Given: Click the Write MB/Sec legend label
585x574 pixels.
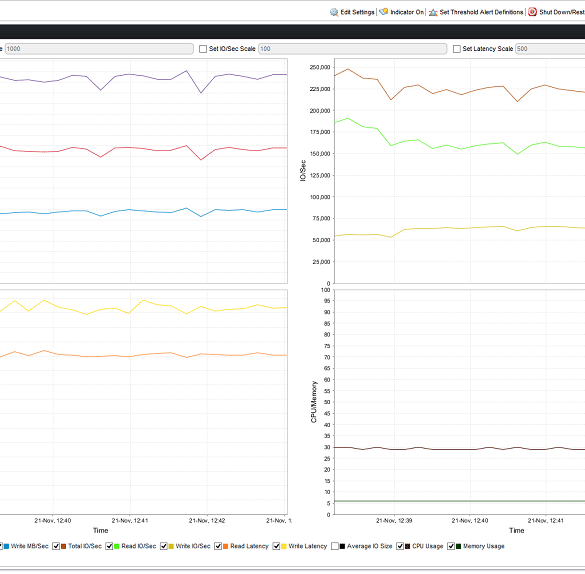Looking at the screenshot, I should [29, 547].
